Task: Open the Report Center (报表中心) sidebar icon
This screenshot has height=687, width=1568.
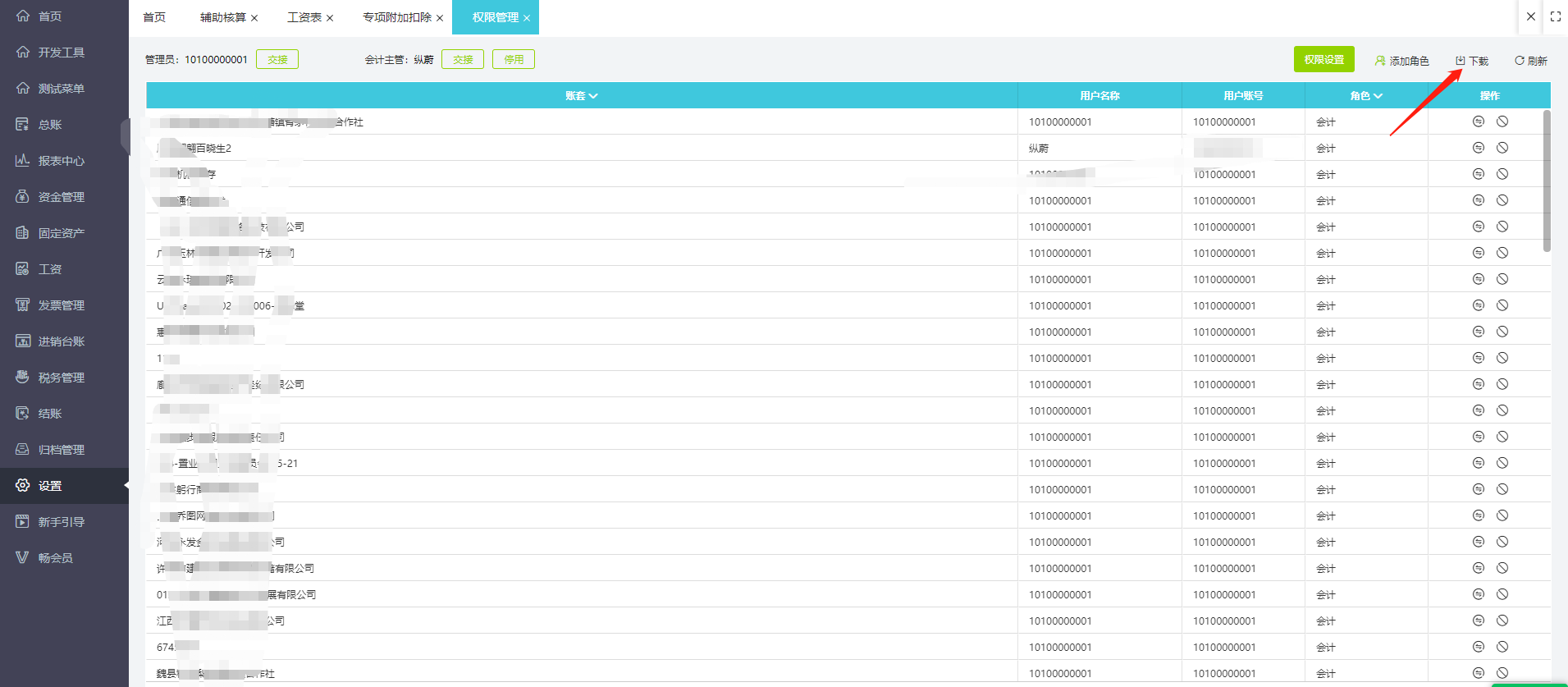Action: point(22,161)
